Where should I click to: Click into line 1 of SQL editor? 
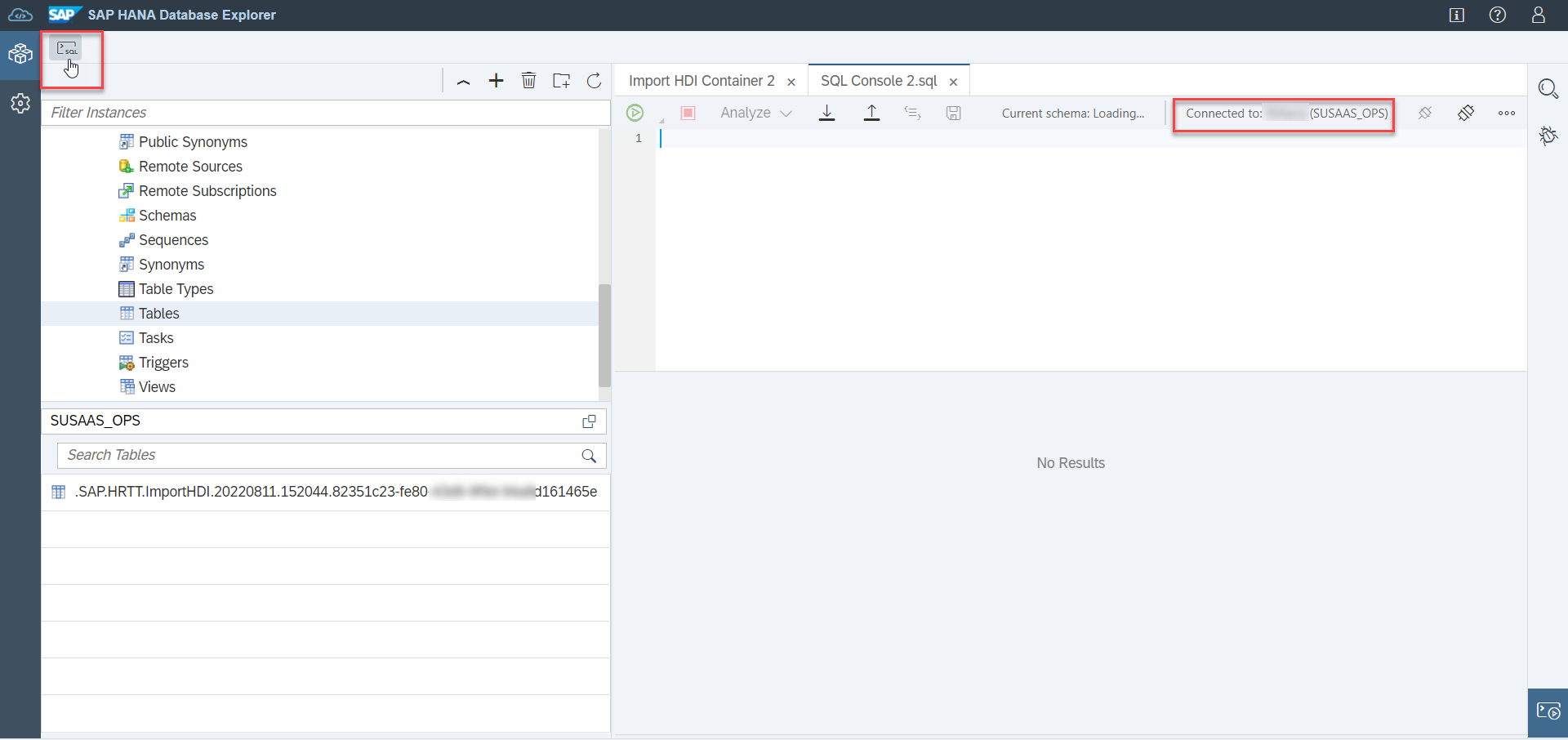point(1091,139)
